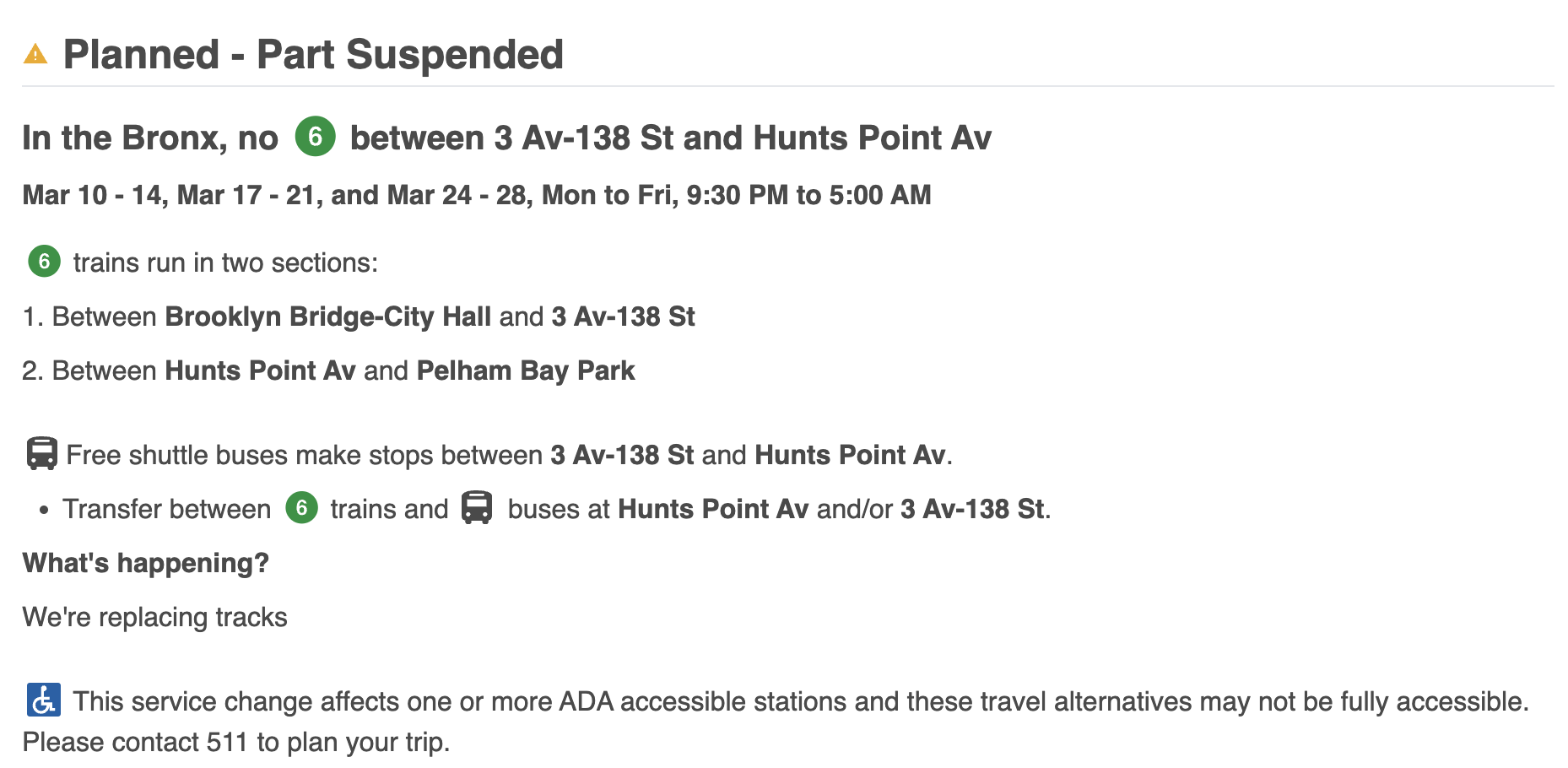Click the 6 bullet beside "trains run in two sections"
This screenshot has height=768, width=1568.
[44, 262]
